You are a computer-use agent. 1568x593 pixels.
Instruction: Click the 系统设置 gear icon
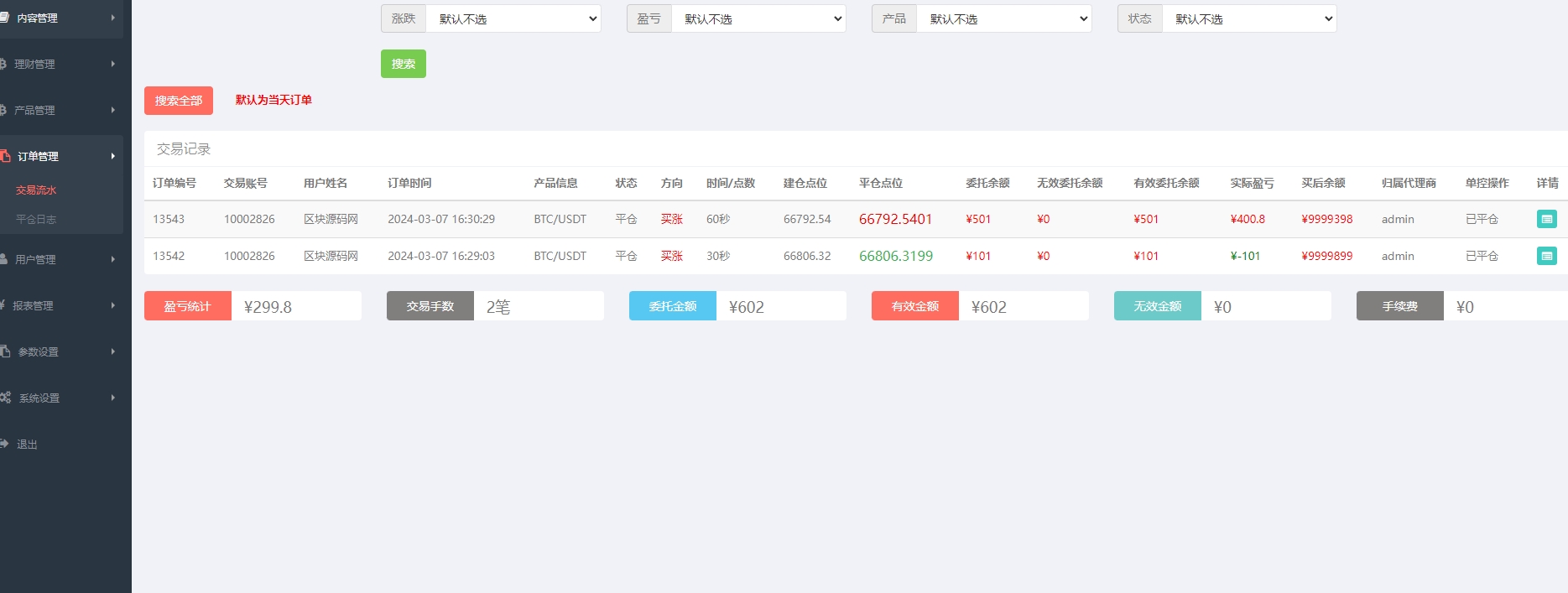click(5, 398)
